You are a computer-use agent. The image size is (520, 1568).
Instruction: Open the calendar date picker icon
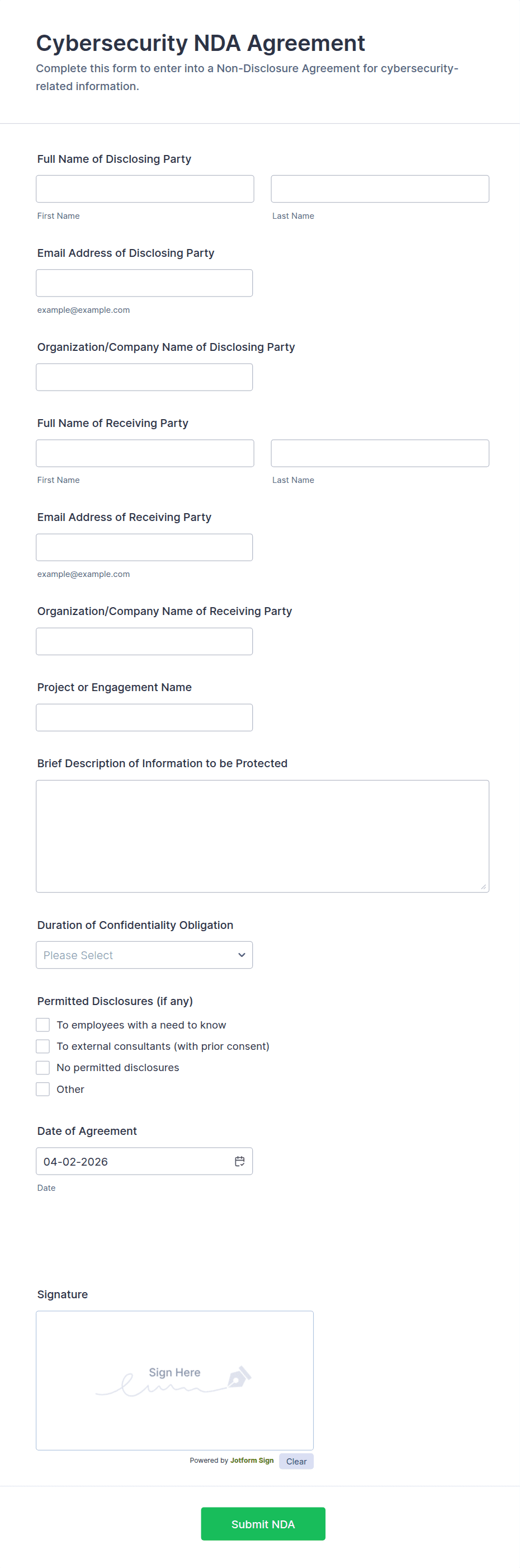click(x=240, y=1161)
